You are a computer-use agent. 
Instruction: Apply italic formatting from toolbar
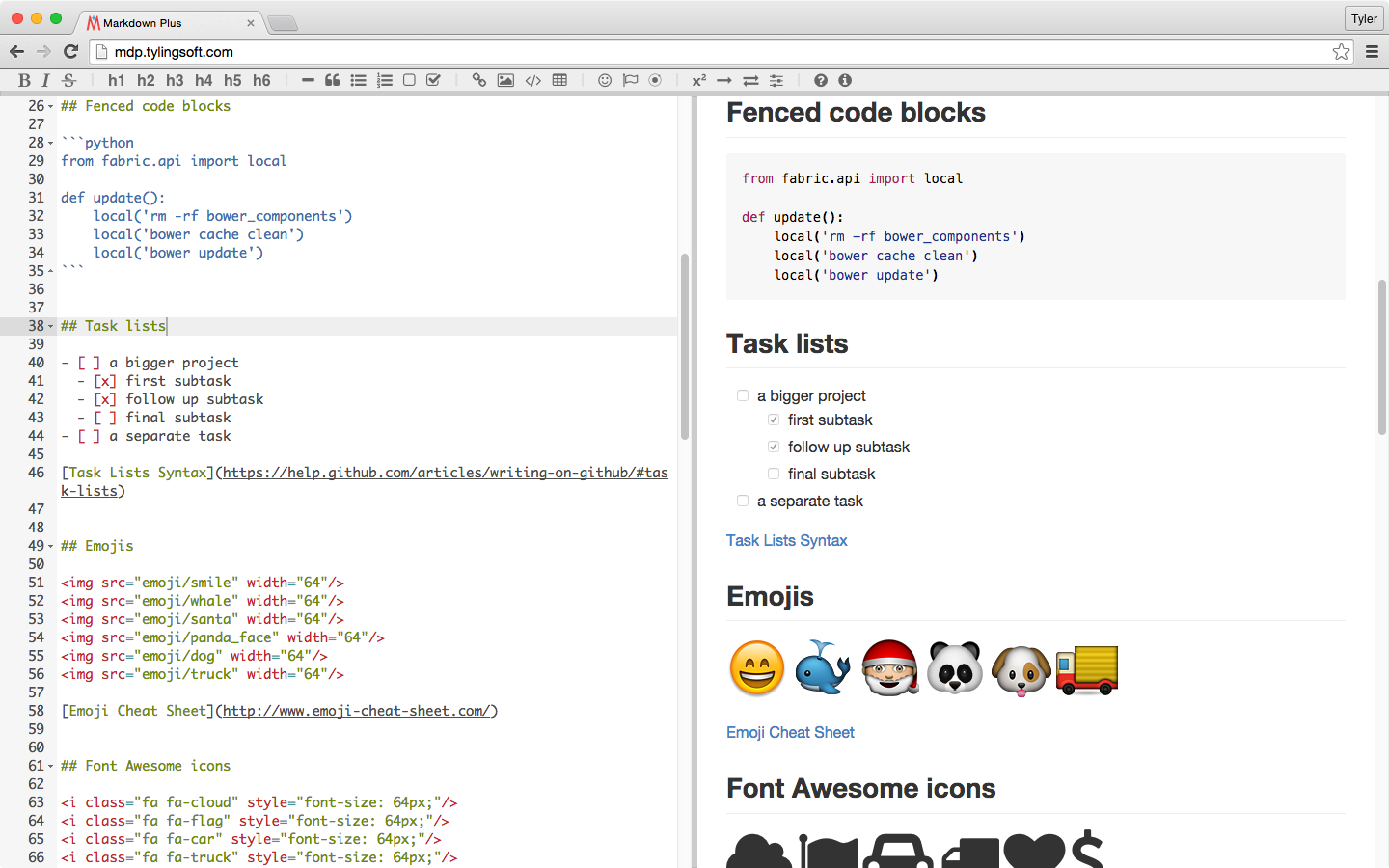pos(45,81)
